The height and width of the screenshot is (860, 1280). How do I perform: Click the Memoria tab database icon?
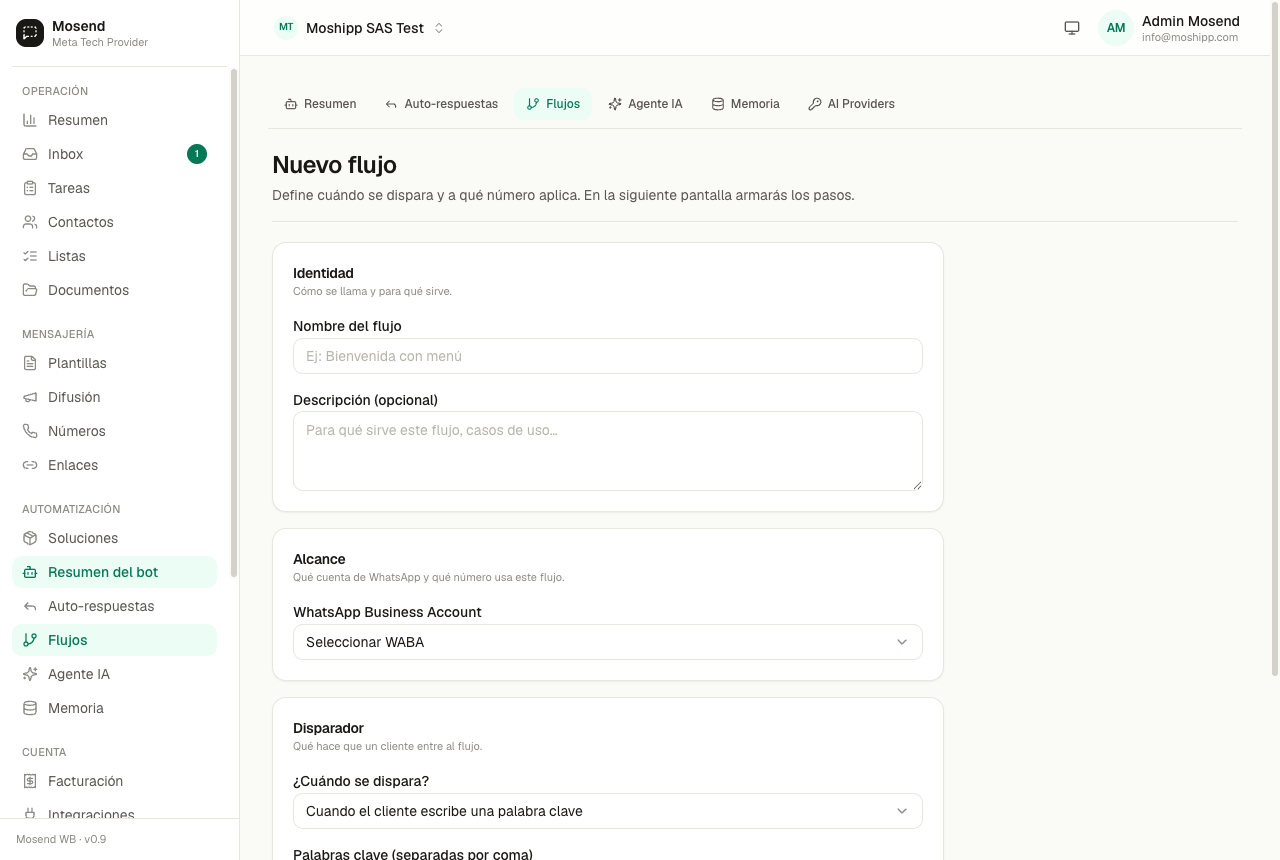click(x=718, y=104)
